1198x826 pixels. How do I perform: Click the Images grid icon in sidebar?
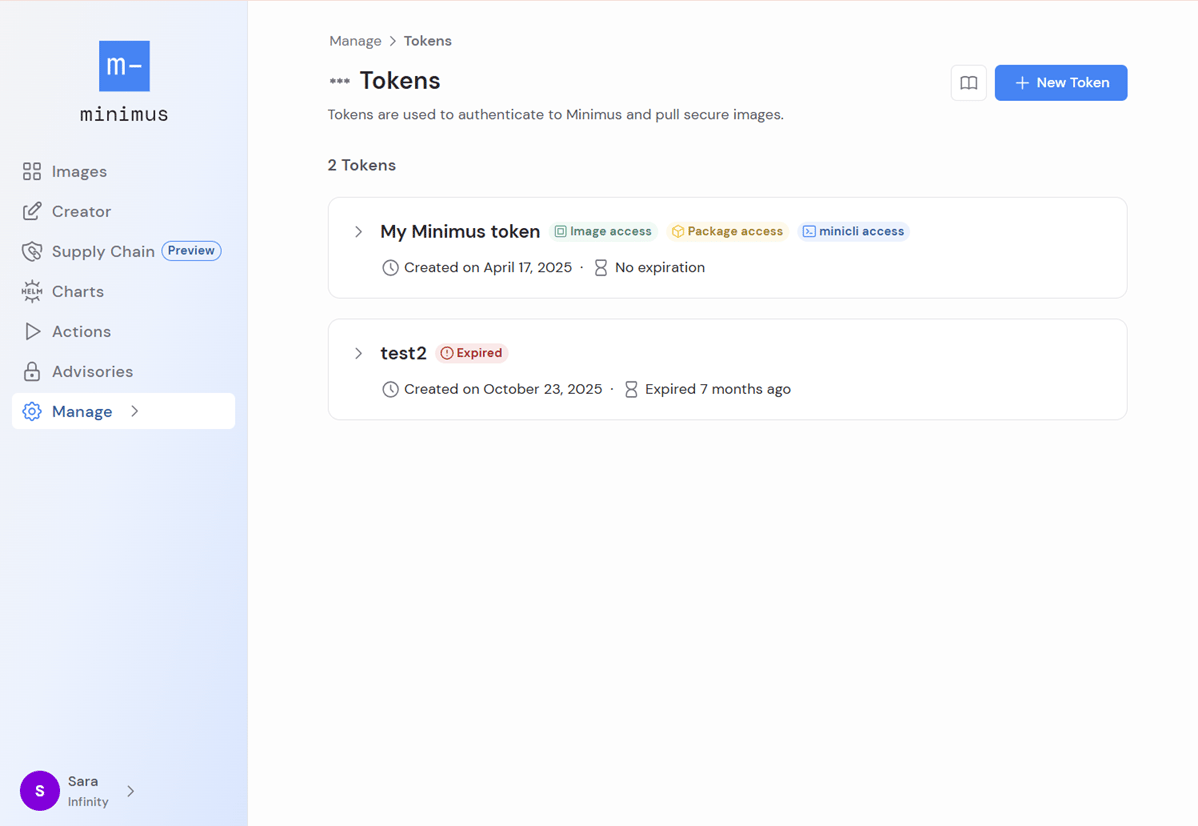(x=31, y=171)
